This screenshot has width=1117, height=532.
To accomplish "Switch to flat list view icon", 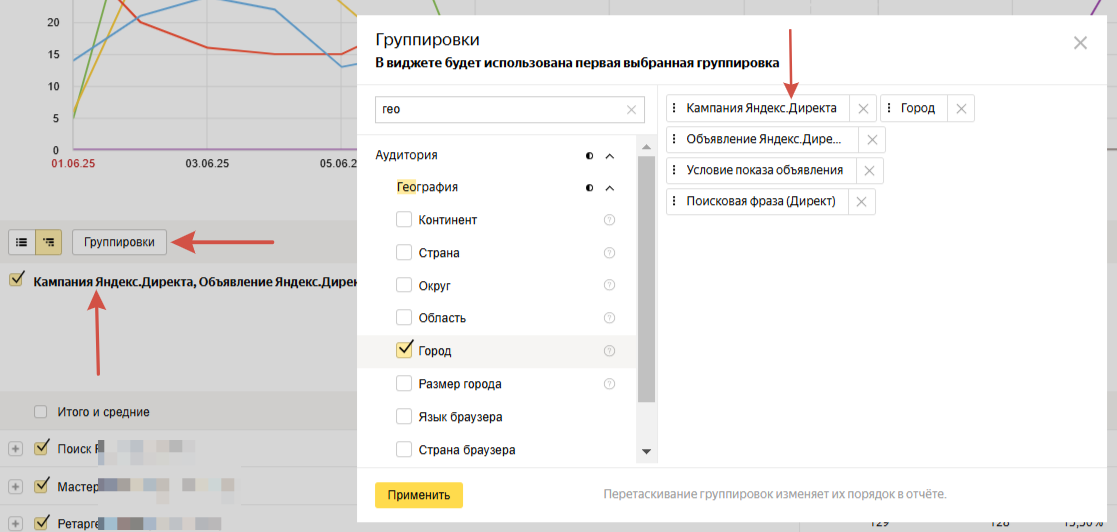I will pos(22,242).
